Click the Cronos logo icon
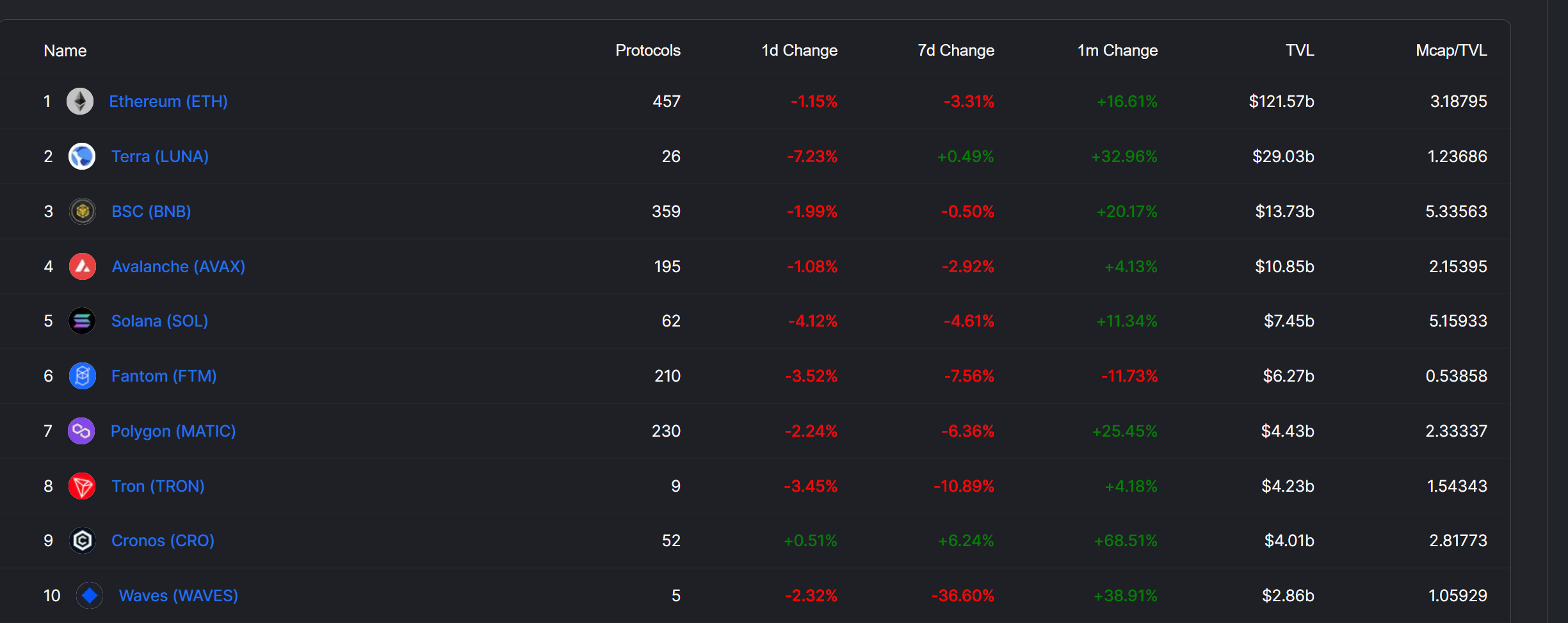The width and height of the screenshot is (1568, 623). pyautogui.click(x=82, y=540)
